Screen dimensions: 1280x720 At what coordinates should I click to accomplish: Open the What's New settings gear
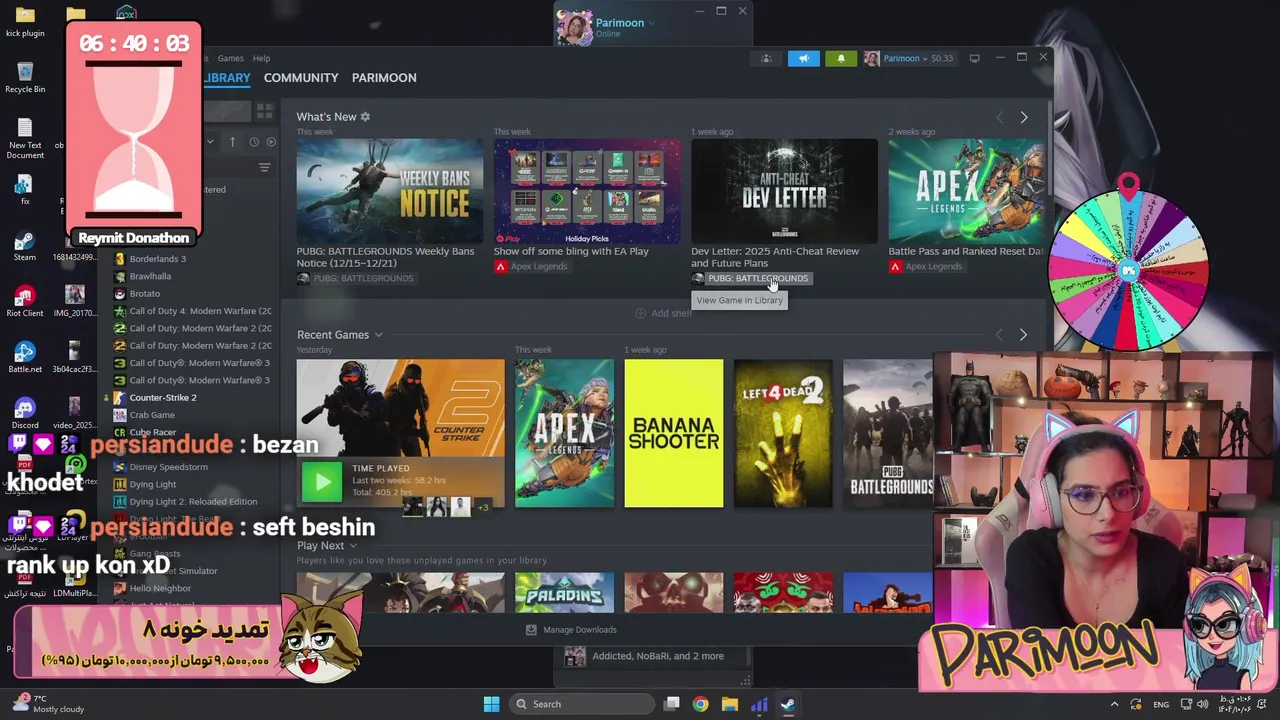tap(365, 117)
